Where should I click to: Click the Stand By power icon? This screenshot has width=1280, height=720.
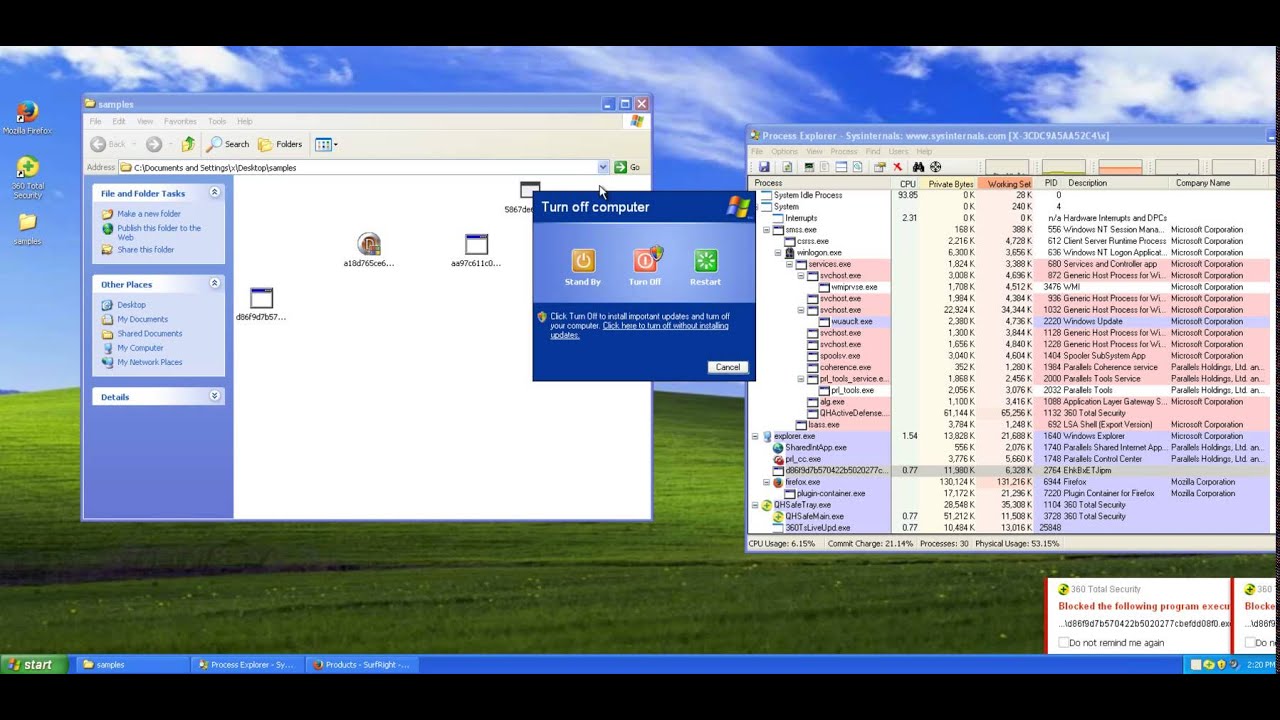click(583, 261)
